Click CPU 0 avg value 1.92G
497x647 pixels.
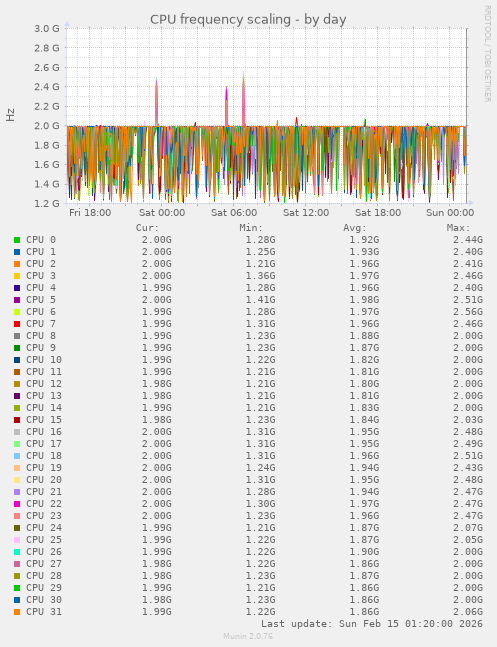(364, 240)
